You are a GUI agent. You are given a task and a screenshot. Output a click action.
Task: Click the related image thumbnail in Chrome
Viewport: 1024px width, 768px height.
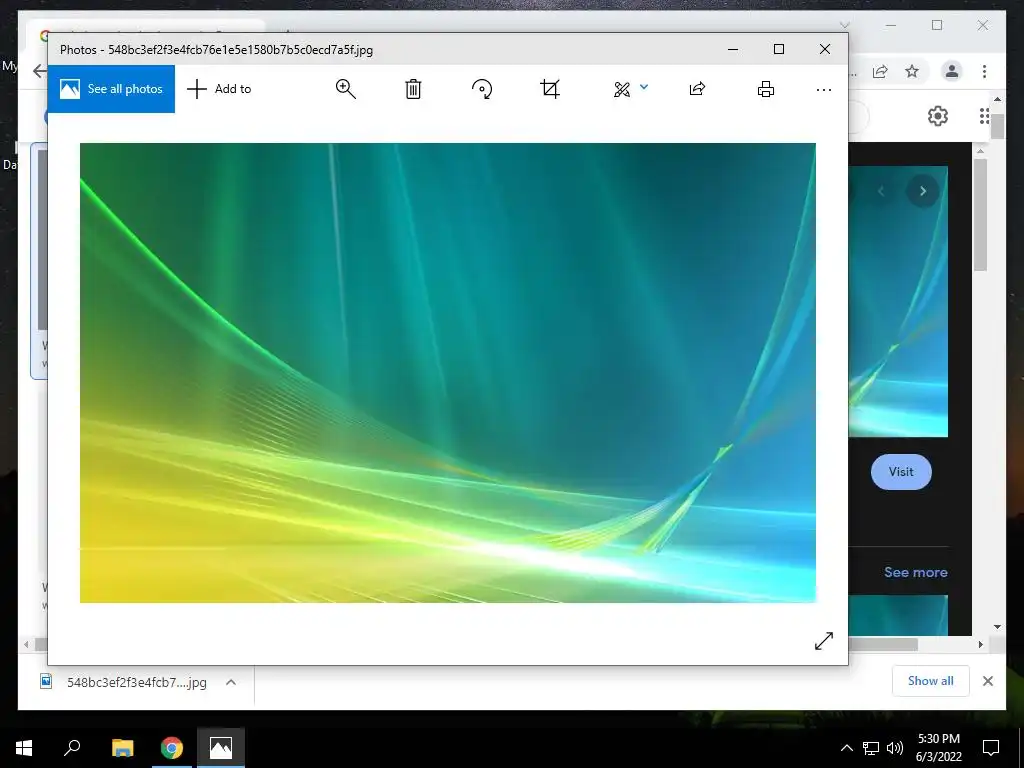click(898, 615)
